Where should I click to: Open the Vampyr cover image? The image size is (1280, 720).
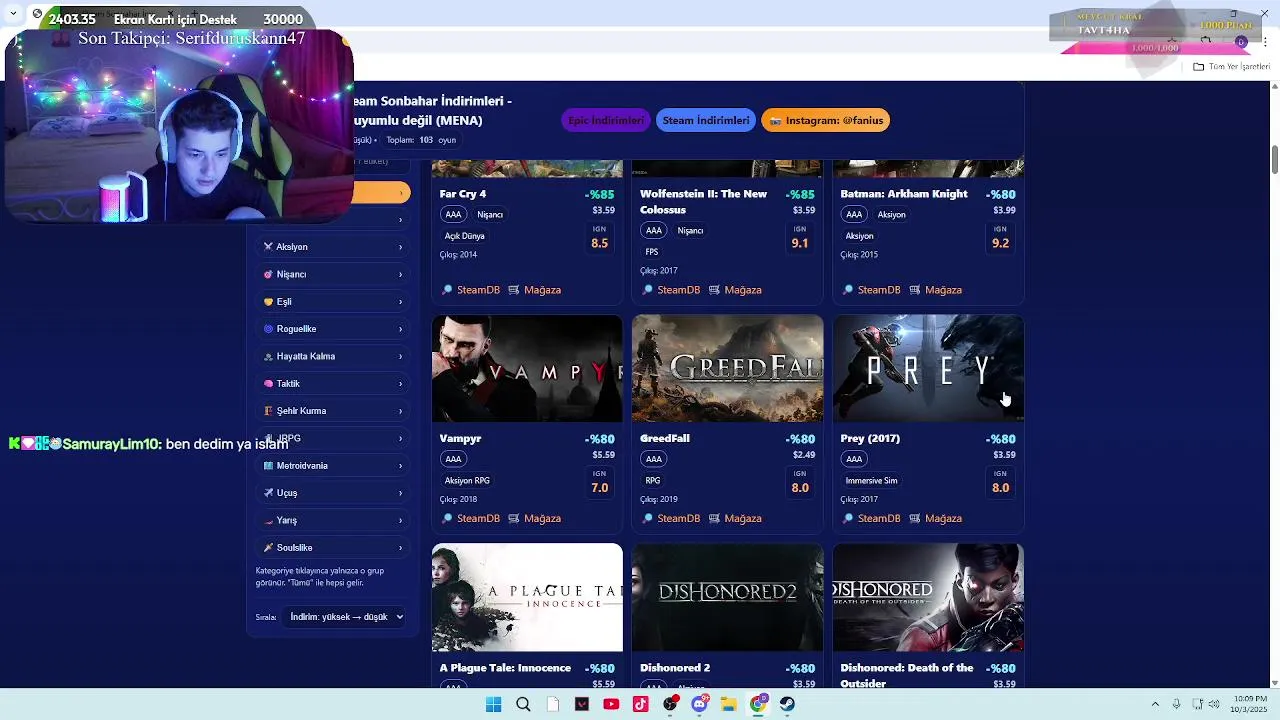[x=527, y=369]
